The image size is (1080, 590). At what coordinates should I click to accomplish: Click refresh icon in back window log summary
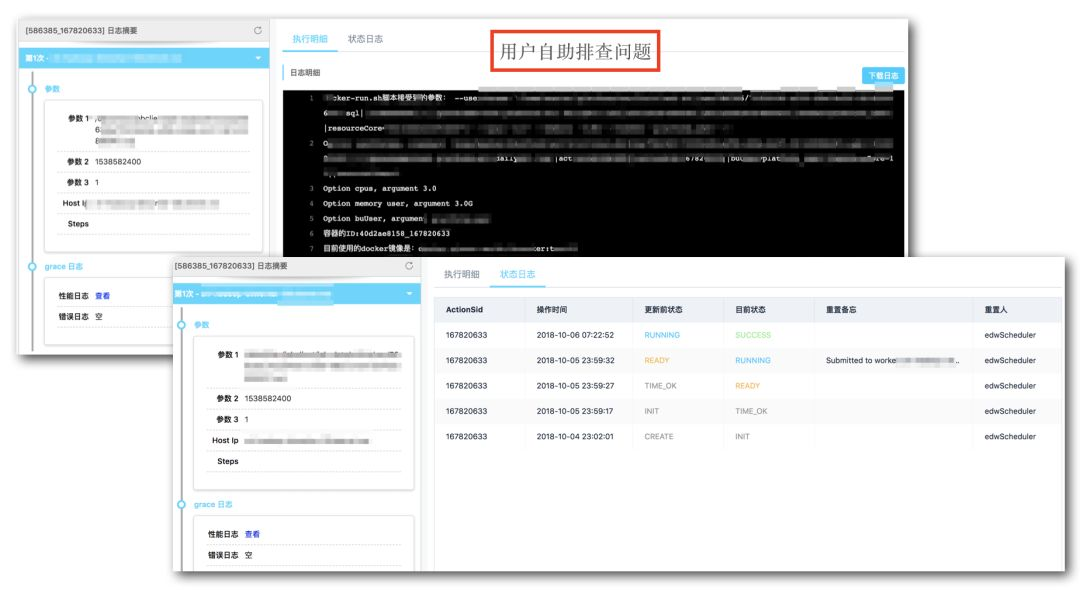pyautogui.click(x=258, y=30)
